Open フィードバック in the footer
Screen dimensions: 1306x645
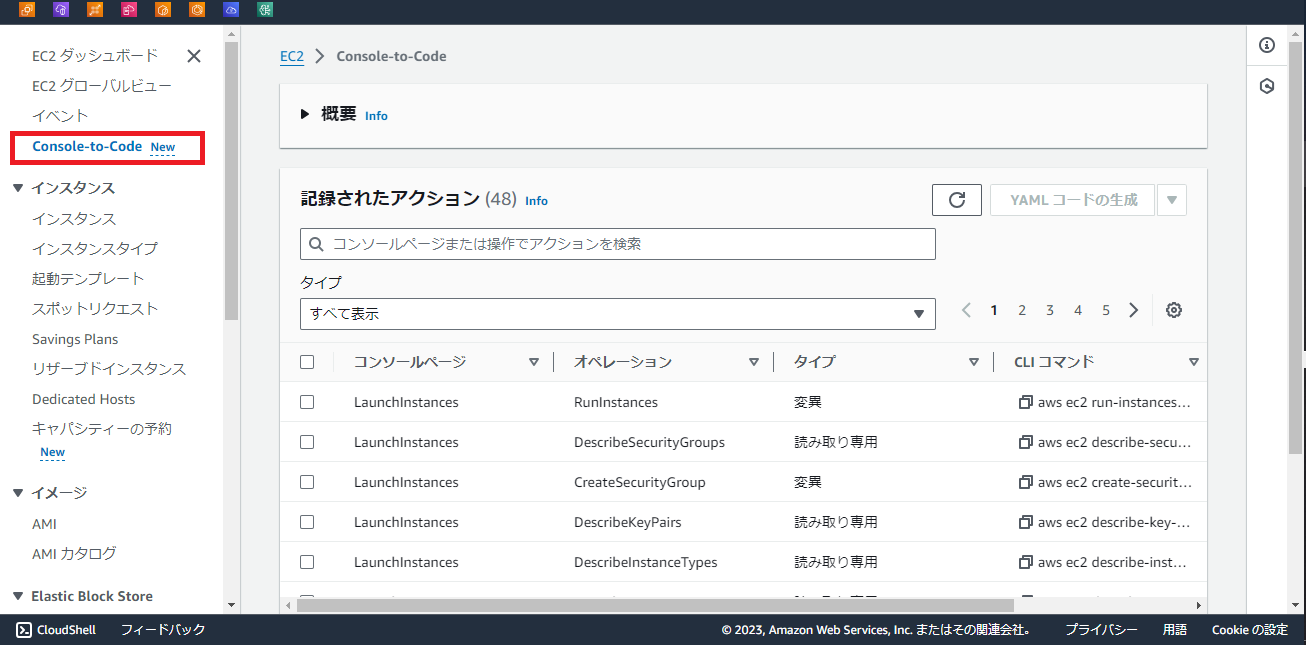pos(163,630)
